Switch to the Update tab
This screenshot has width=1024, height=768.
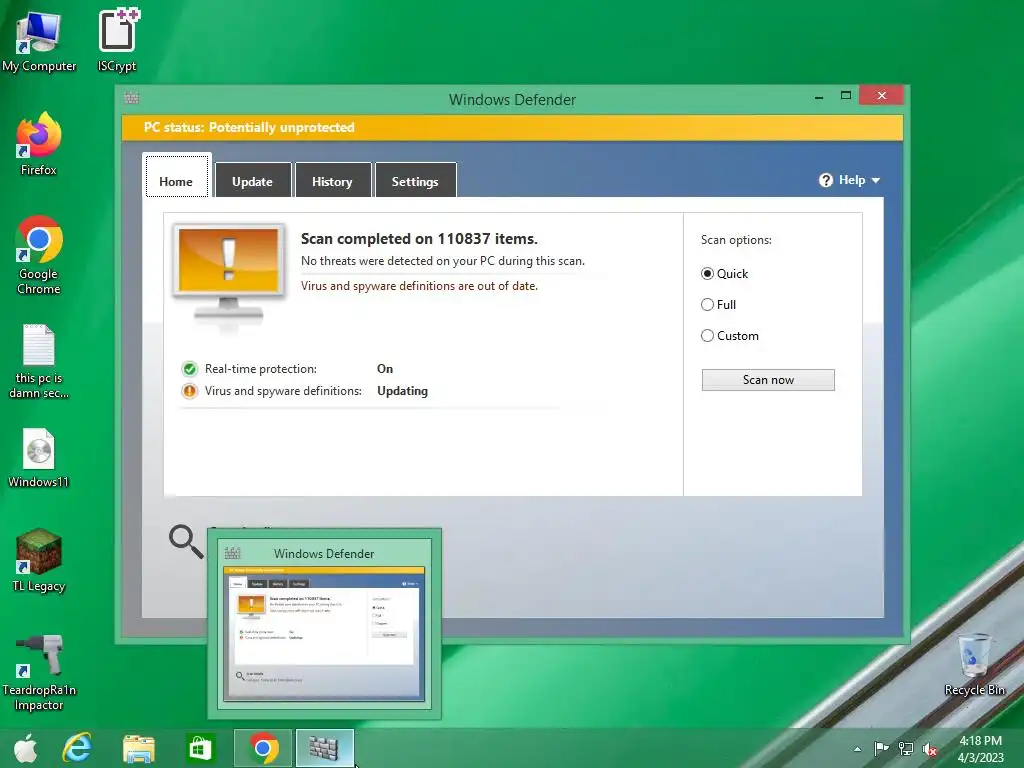click(253, 180)
